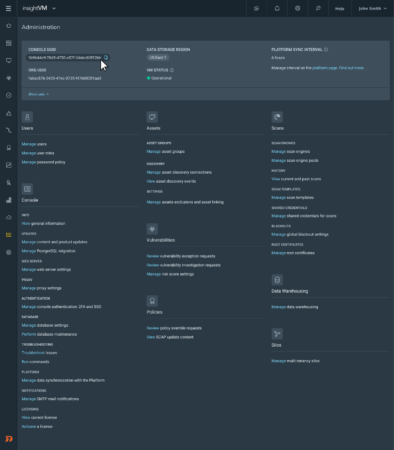Screen dimensions: 394x450
Task: Open the insightVM product switcher dropdown
Action: pyautogui.click(x=39, y=8)
